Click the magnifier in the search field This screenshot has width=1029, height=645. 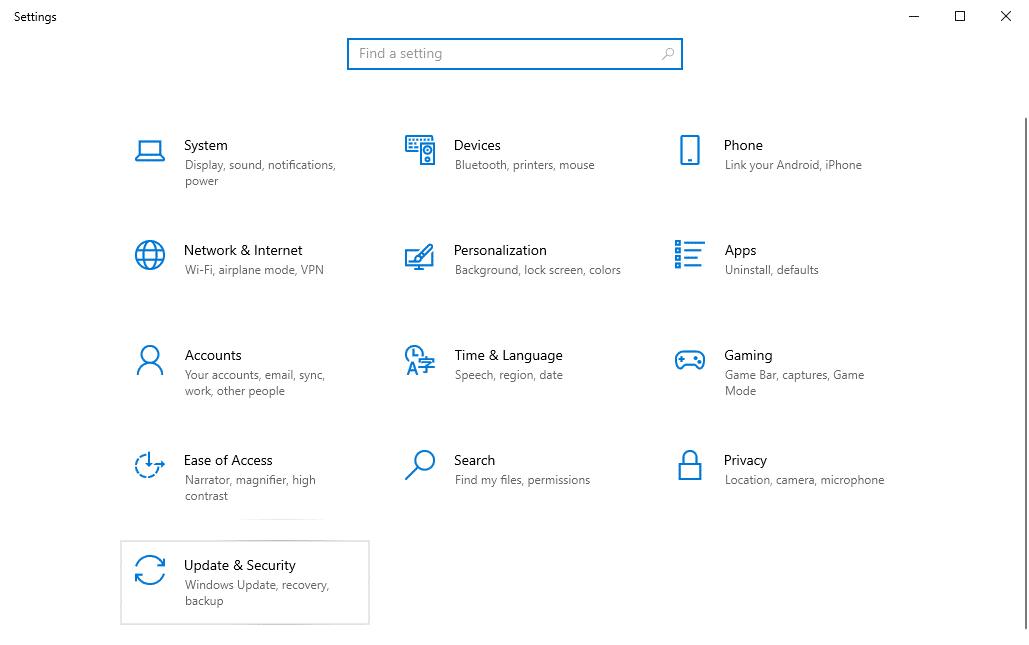(x=668, y=54)
